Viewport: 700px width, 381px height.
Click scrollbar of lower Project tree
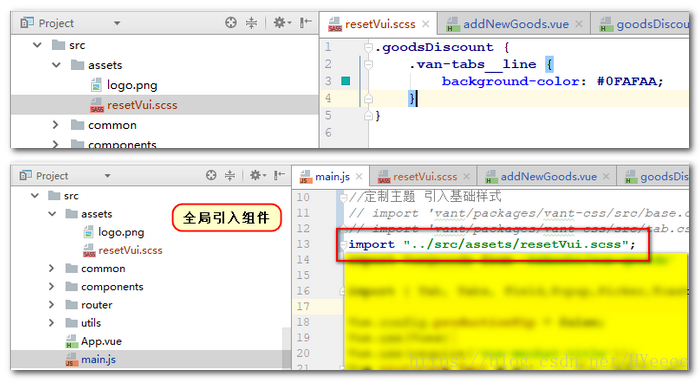click(286, 348)
